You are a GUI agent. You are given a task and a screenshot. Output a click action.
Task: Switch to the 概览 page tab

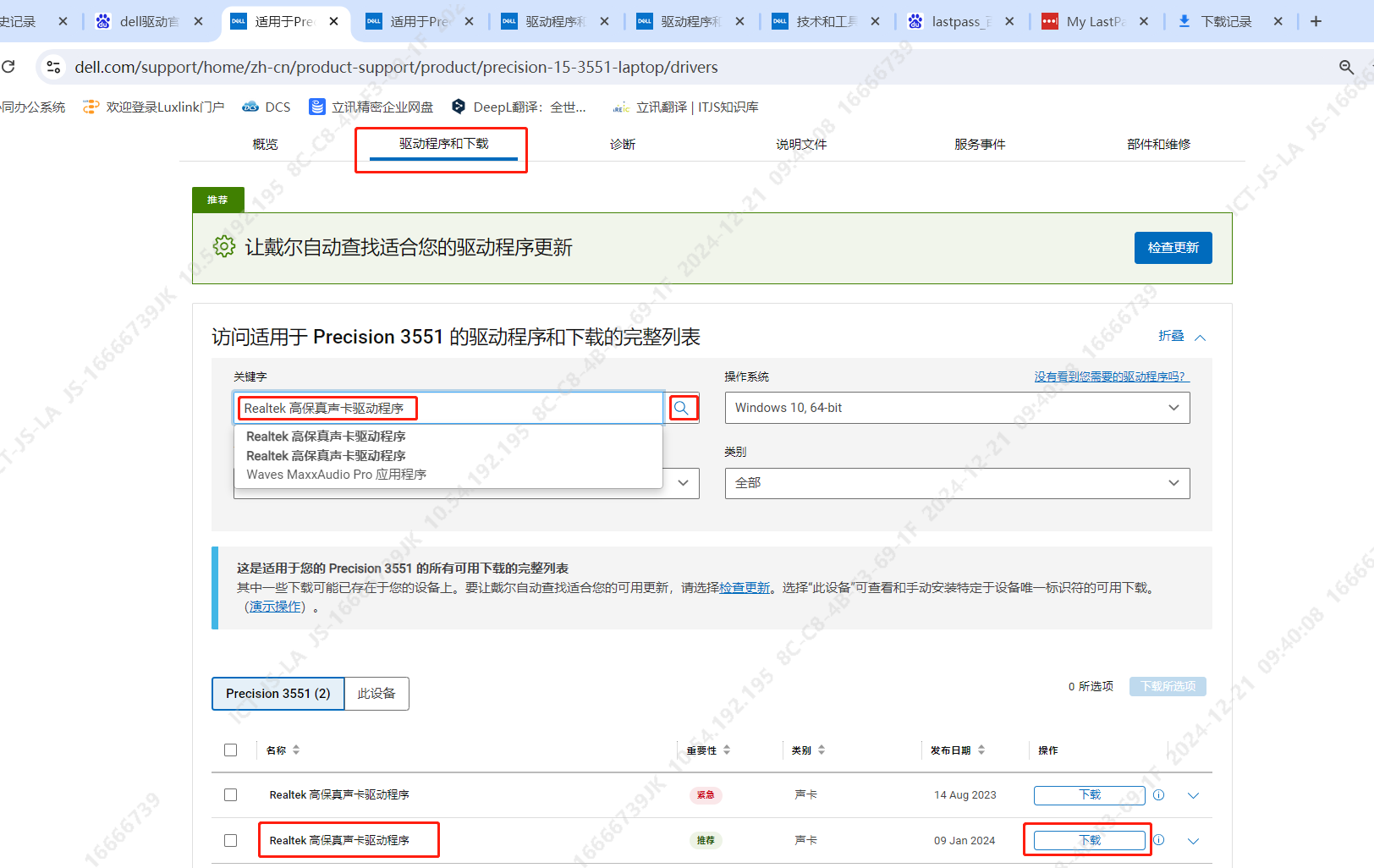click(265, 144)
